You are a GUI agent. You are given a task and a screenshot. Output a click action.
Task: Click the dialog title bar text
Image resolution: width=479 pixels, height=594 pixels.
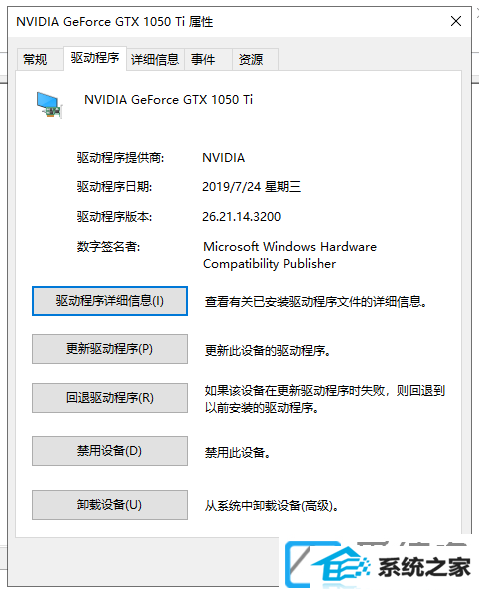pos(114,22)
